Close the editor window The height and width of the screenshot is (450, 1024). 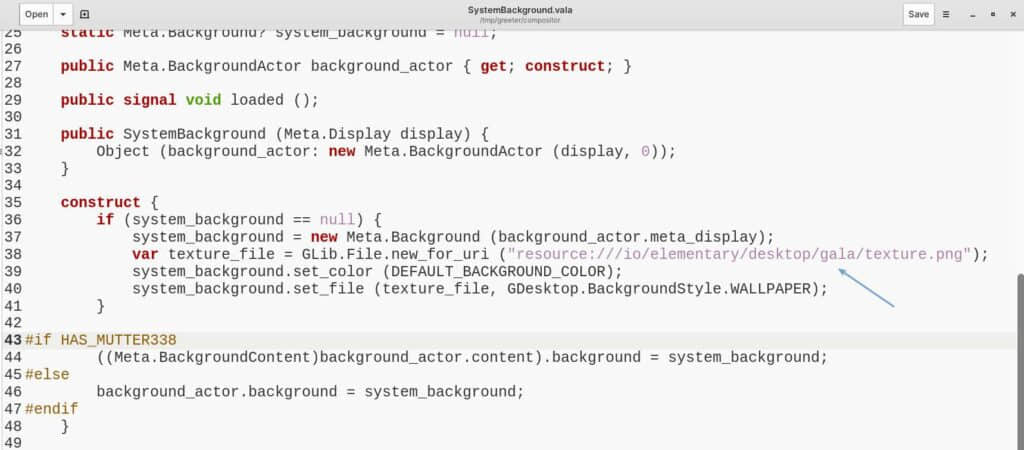(x=1010, y=14)
